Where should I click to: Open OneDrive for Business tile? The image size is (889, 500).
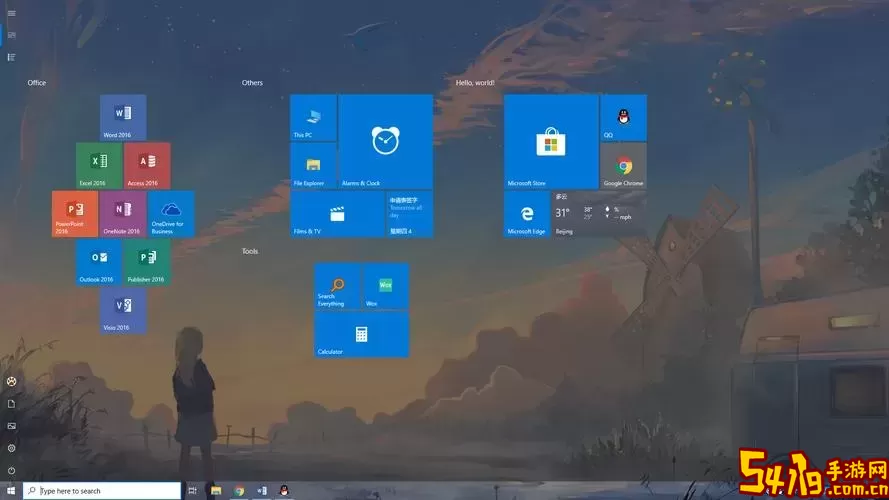coord(171,214)
